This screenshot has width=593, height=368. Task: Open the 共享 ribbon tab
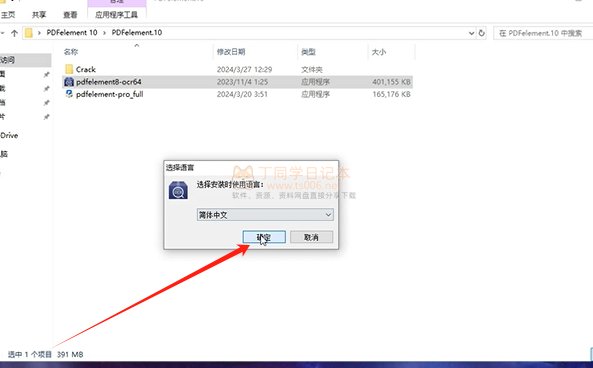point(39,15)
